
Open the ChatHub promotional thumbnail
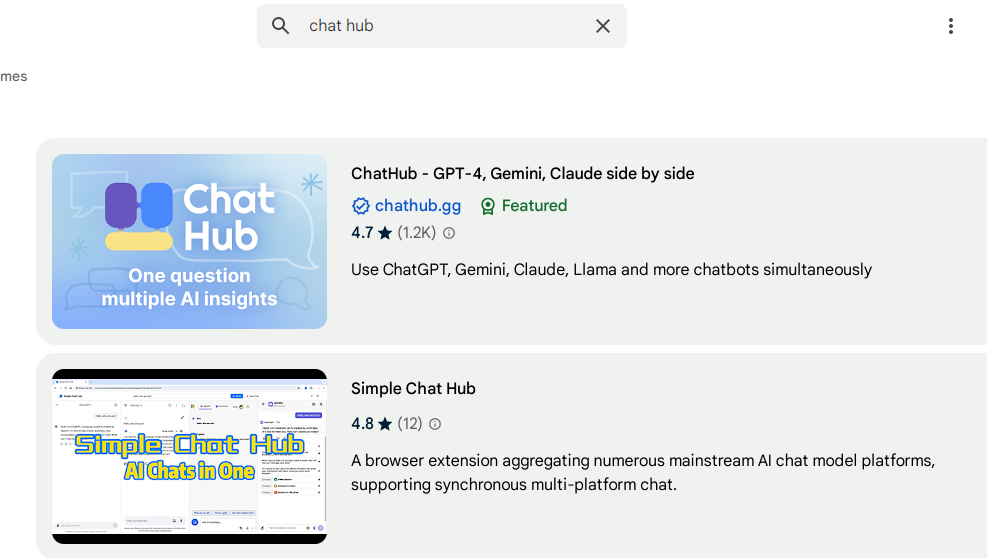click(x=189, y=241)
